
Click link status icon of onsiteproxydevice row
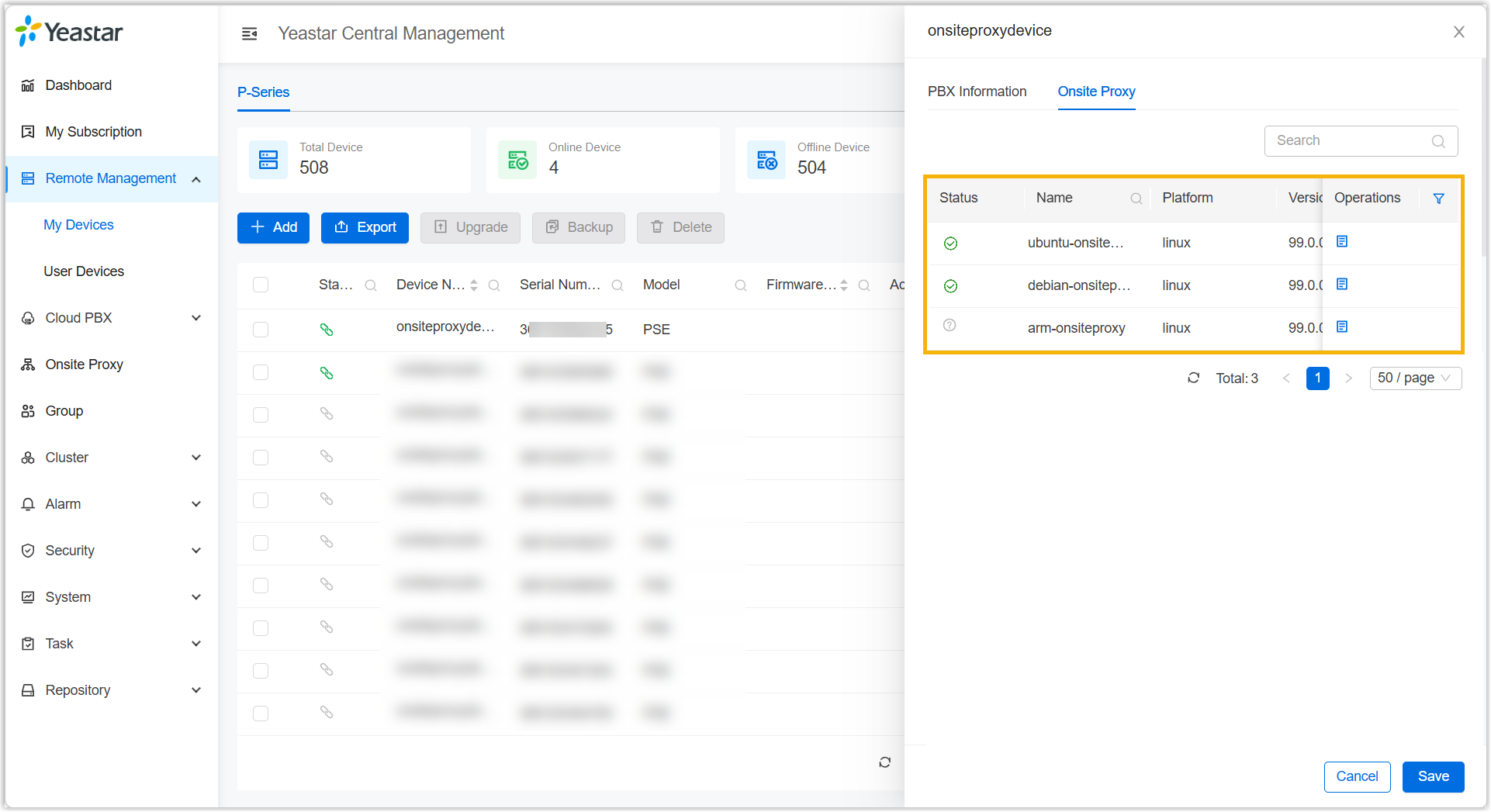click(327, 330)
